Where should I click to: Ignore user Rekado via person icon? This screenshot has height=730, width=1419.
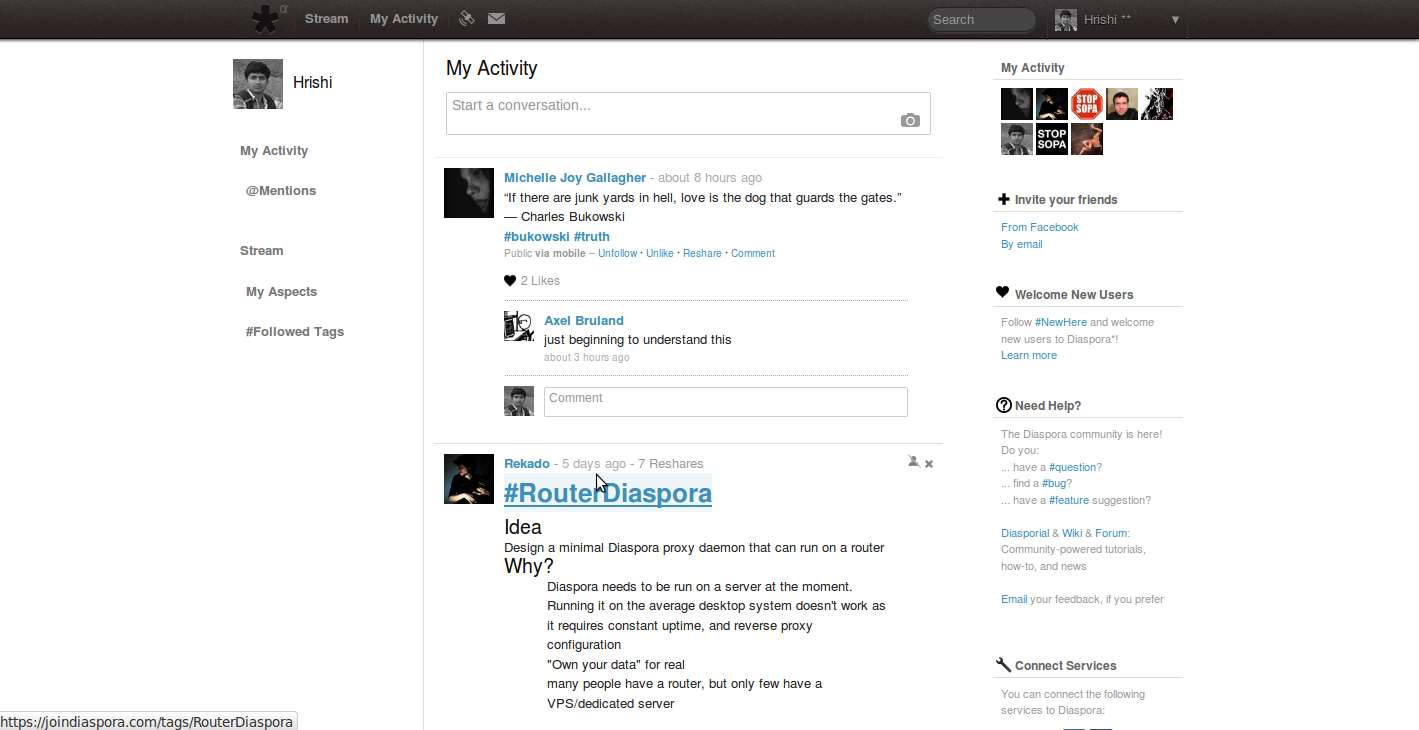tap(913, 462)
